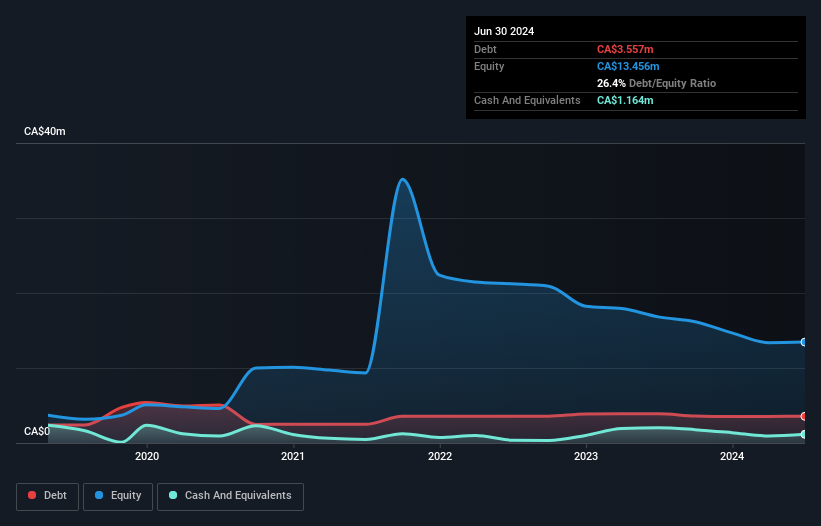The width and height of the screenshot is (821, 526).
Task: Toggle the Equity series legend button
Action: [118, 496]
